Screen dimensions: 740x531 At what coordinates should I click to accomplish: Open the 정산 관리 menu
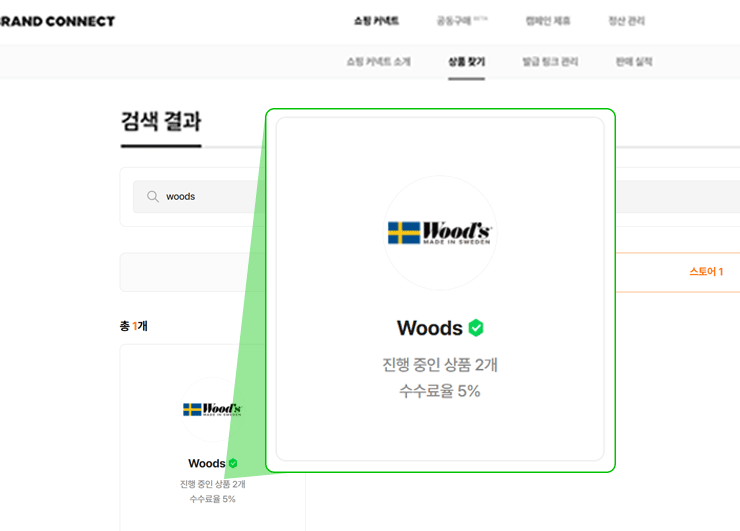point(626,21)
